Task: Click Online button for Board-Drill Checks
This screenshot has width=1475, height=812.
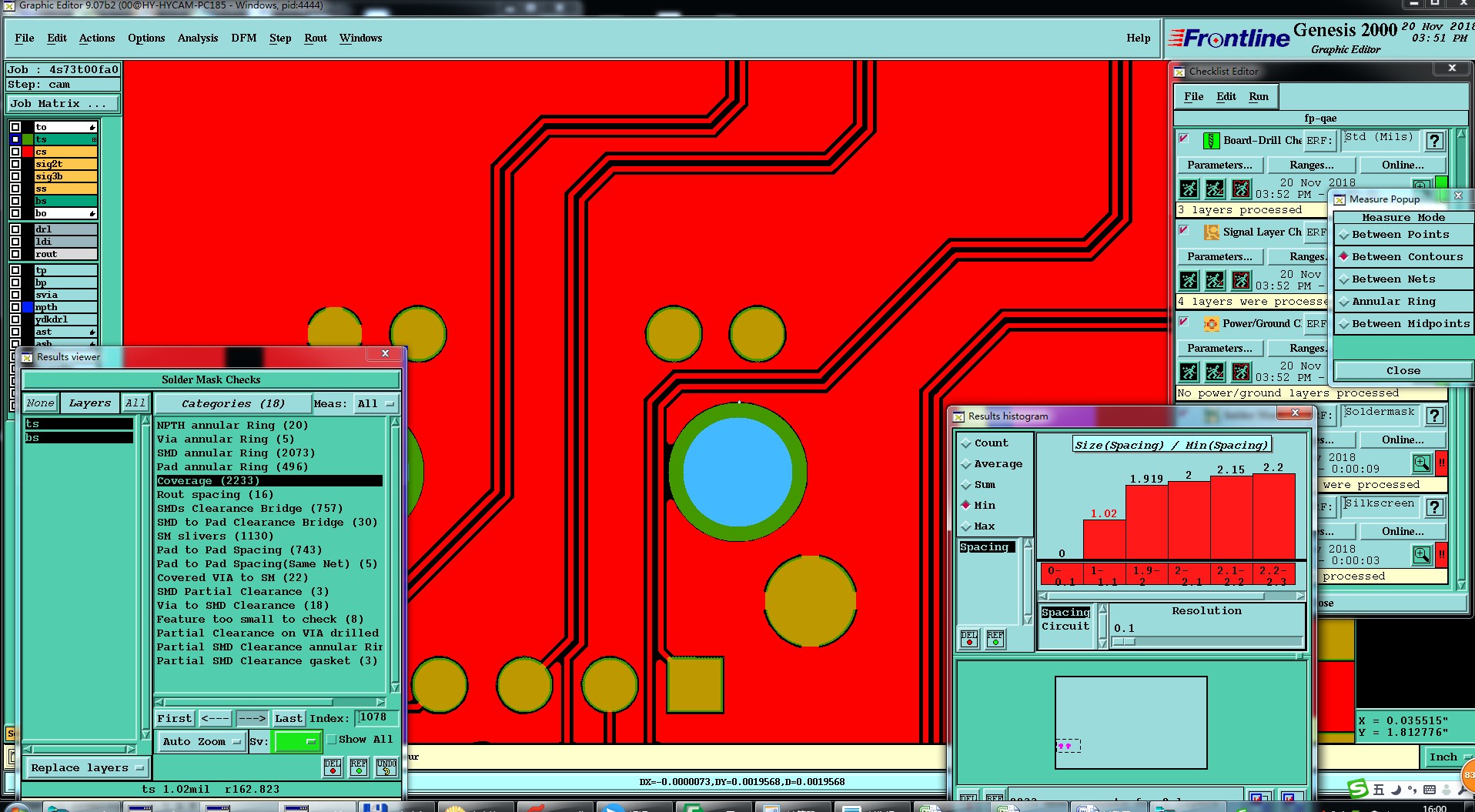Action: point(1403,165)
